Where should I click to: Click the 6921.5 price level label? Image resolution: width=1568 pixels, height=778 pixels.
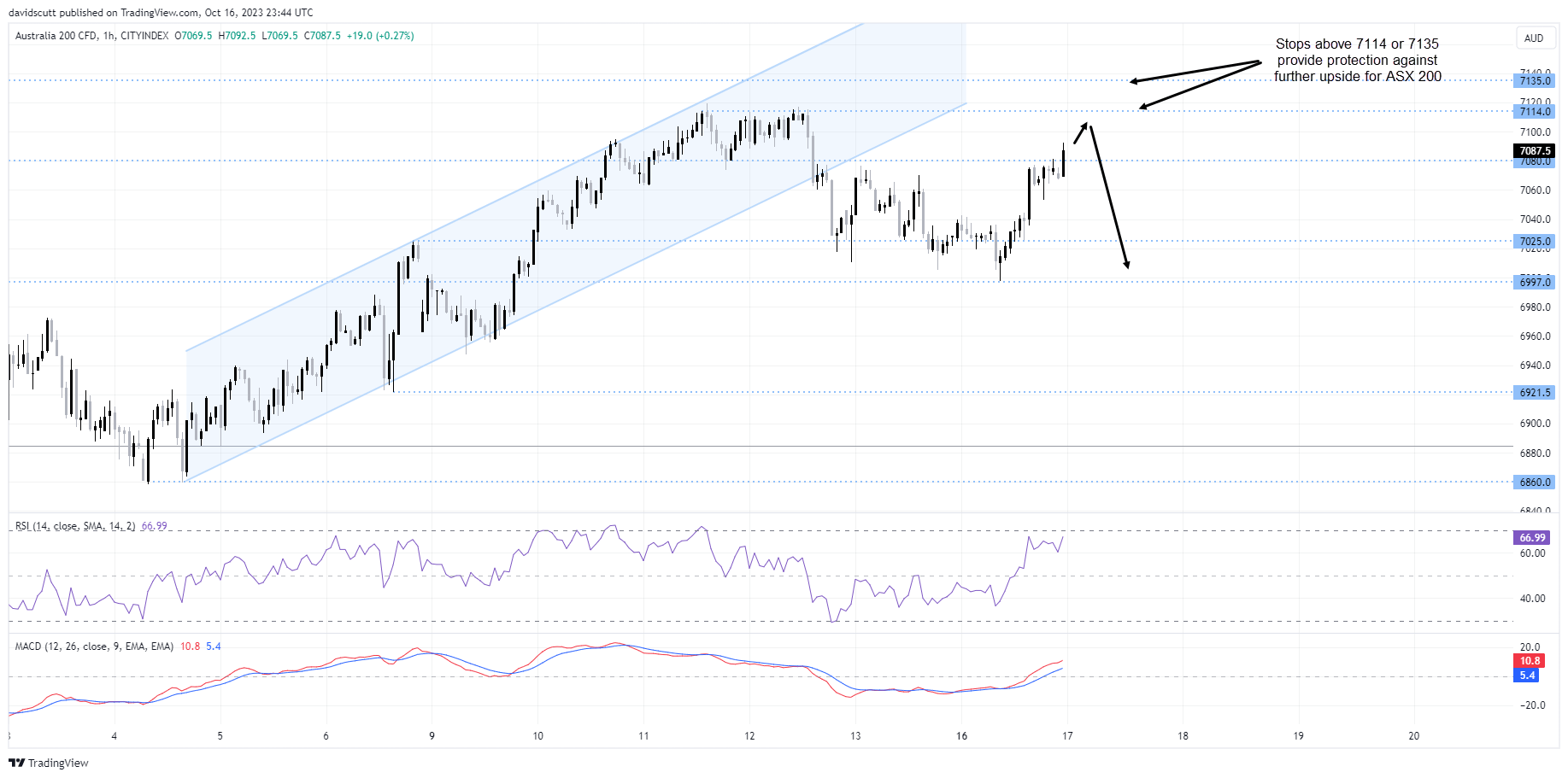click(x=1534, y=393)
